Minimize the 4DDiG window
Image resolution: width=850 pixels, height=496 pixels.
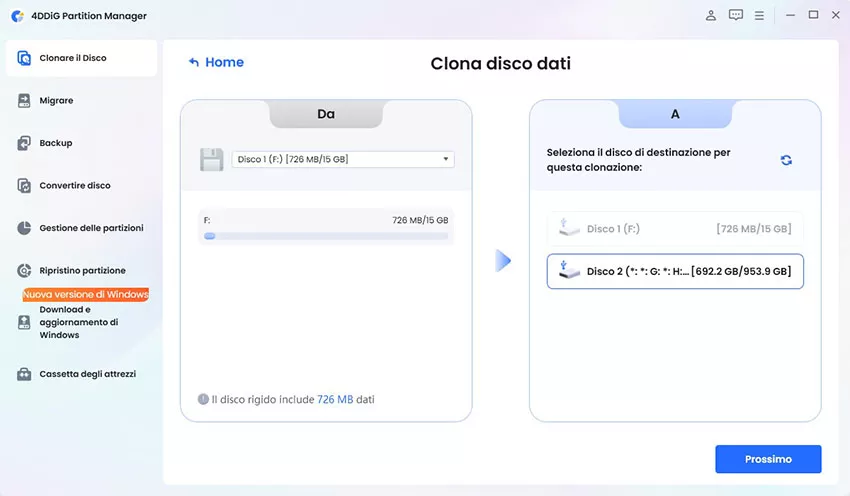tap(790, 15)
